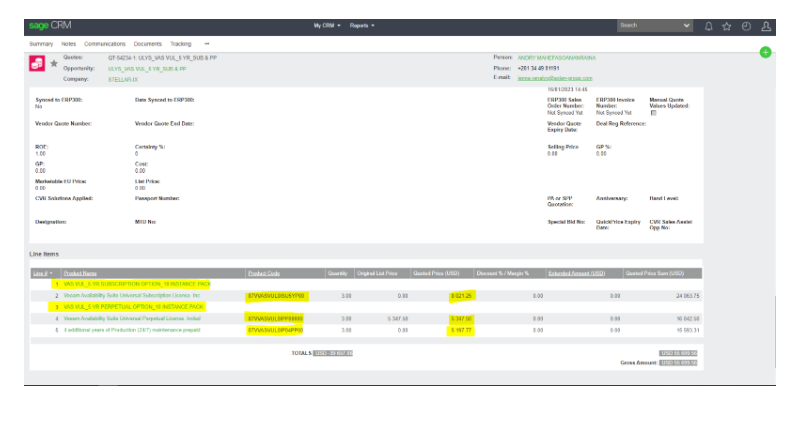Image resolution: width=802 pixels, height=439 pixels.
Task: Click the Discount % / Margin % header
Action: tap(502, 273)
